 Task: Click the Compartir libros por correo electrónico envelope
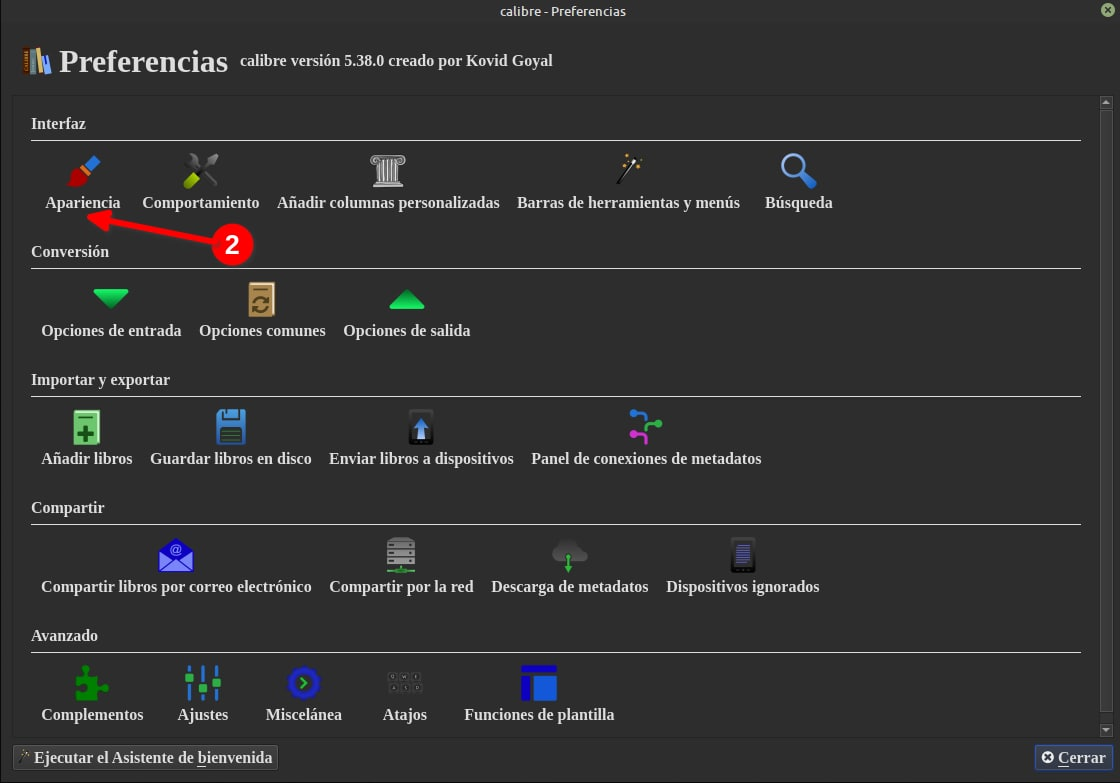click(176, 555)
